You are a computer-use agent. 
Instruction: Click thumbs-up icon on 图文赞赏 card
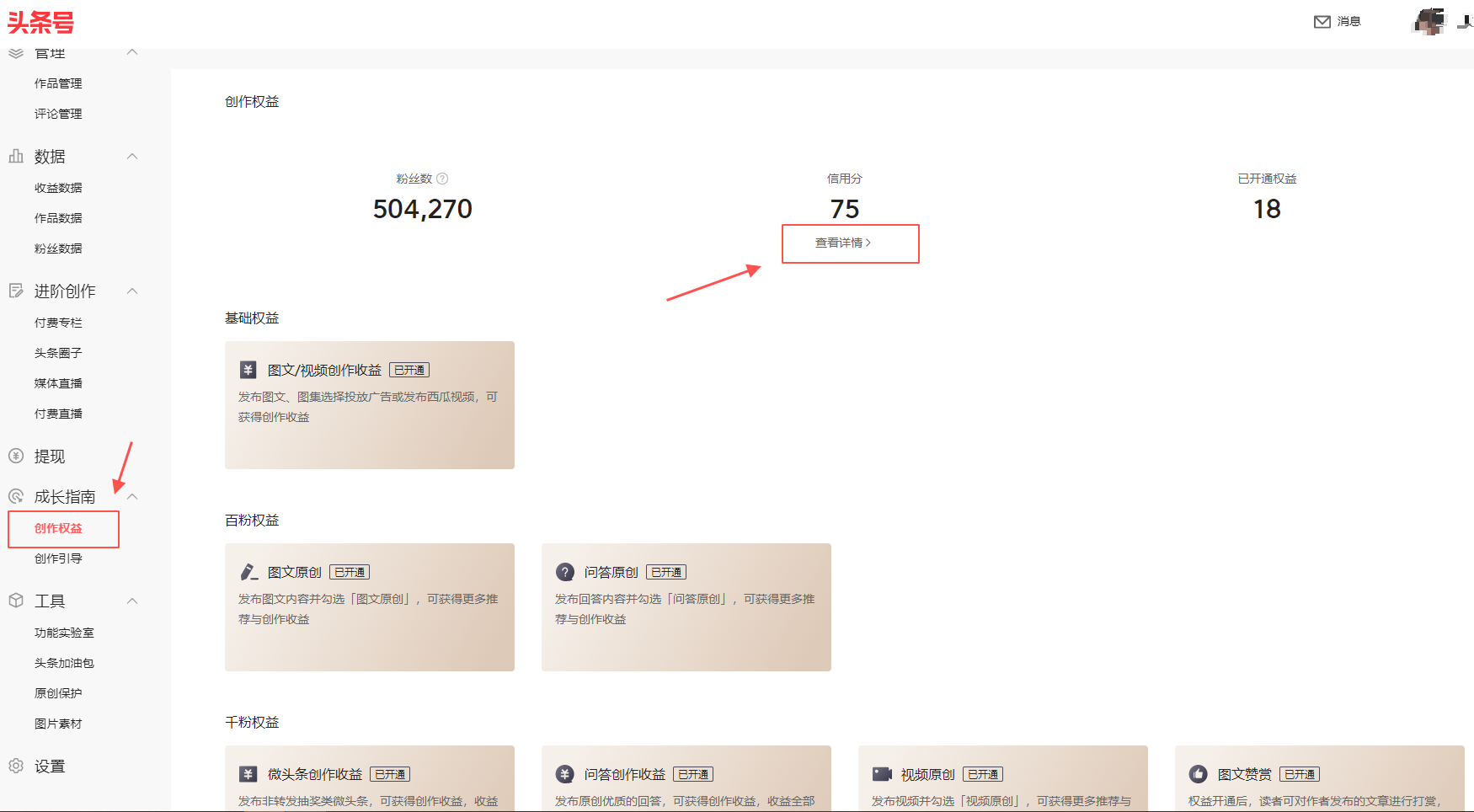pyautogui.click(x=1199, y=774)
